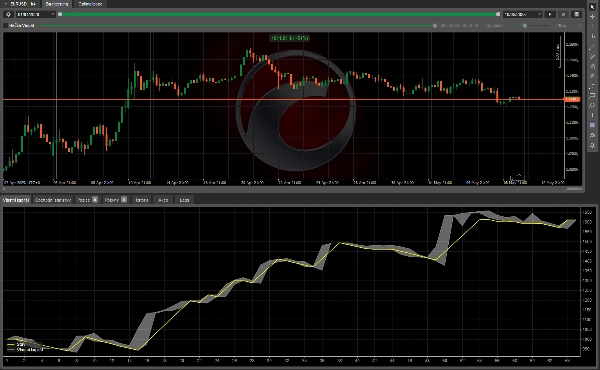Click the green profit label above chart
The width and height of the screenshot is (600, 370).
pyautogui.click(x=290, y=38)
